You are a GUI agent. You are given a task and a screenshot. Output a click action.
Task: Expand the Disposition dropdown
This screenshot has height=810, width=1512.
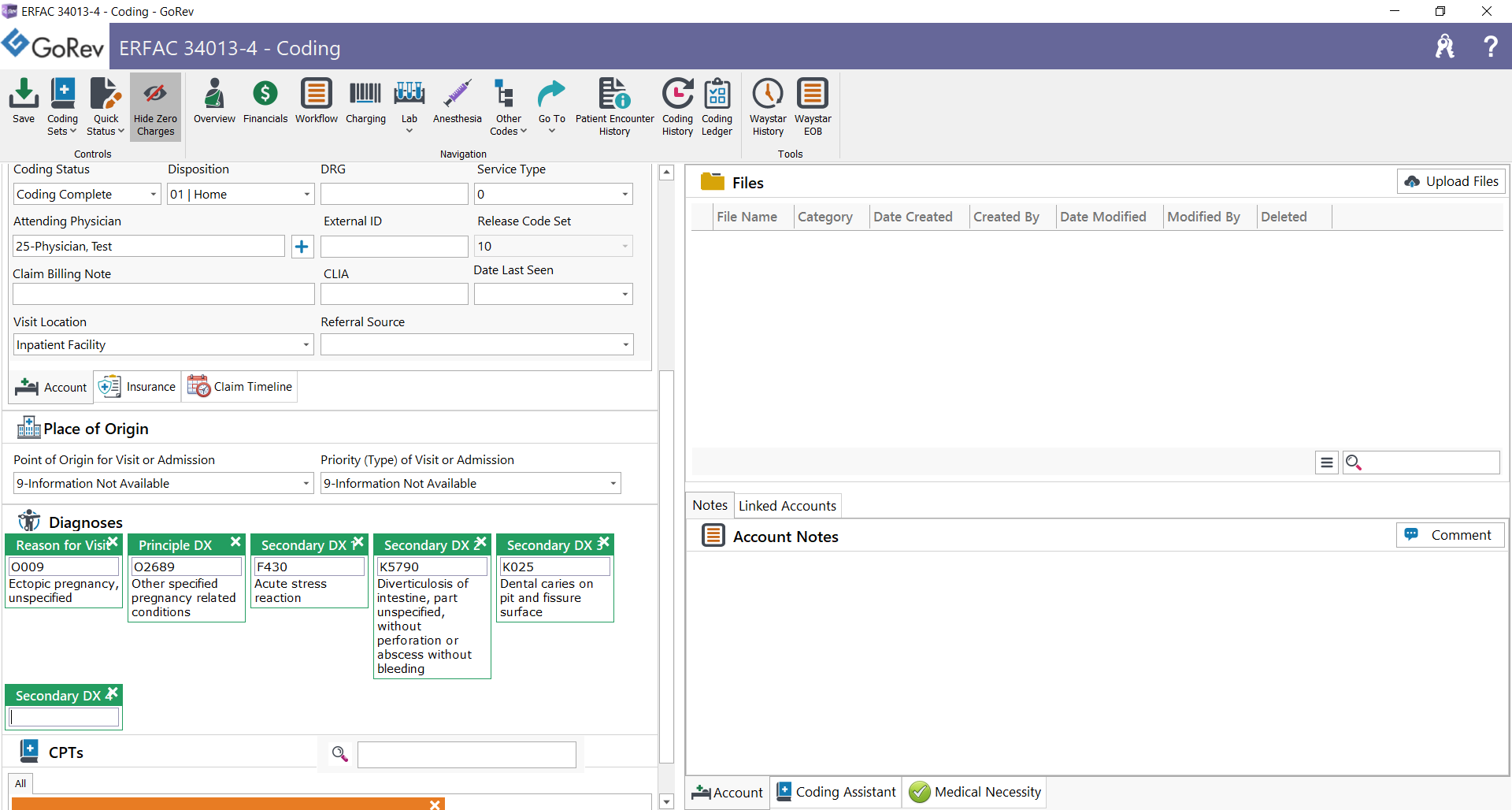[307, 195]
